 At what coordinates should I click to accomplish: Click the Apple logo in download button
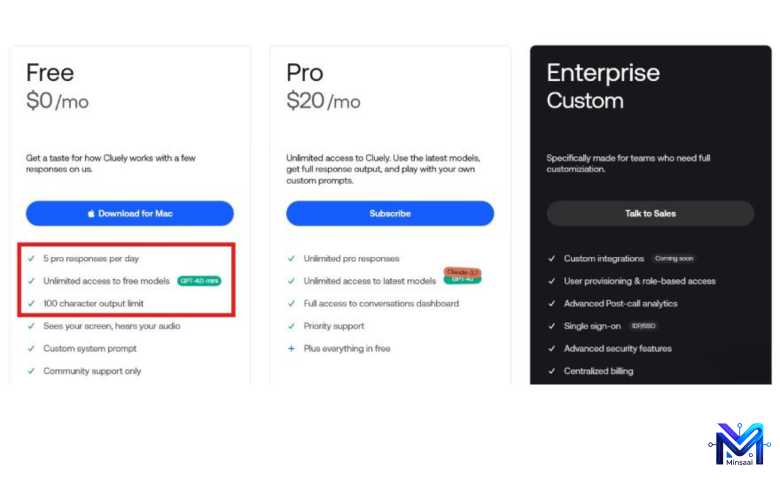tap(91, 213)
